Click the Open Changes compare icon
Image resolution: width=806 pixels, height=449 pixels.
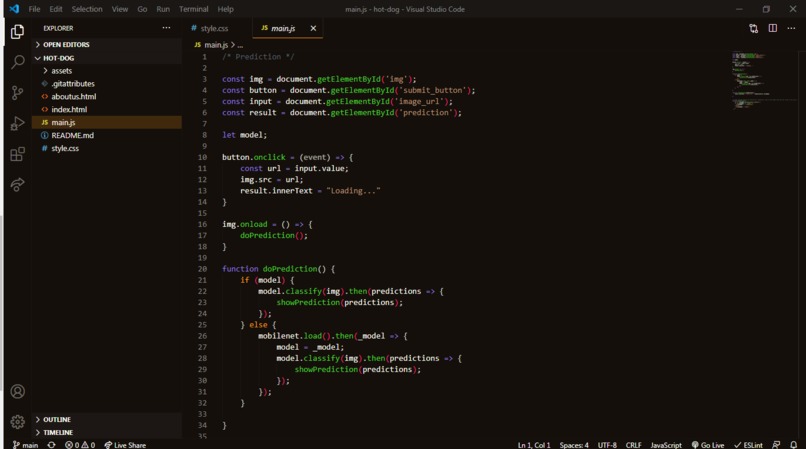[x=754, y=29]
